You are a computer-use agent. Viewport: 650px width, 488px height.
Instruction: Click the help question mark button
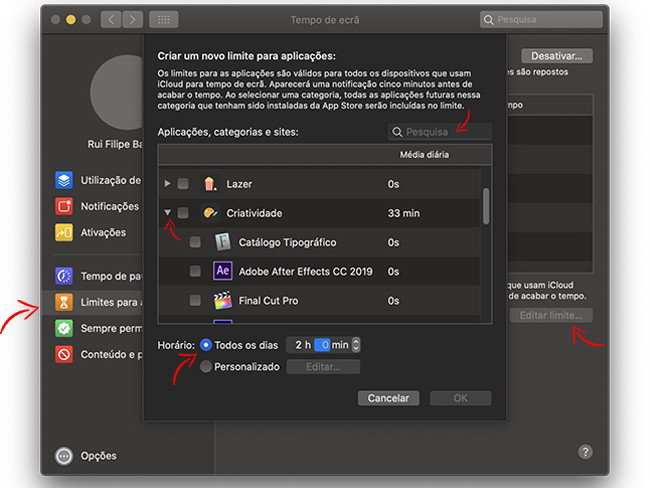click(585, 452)
